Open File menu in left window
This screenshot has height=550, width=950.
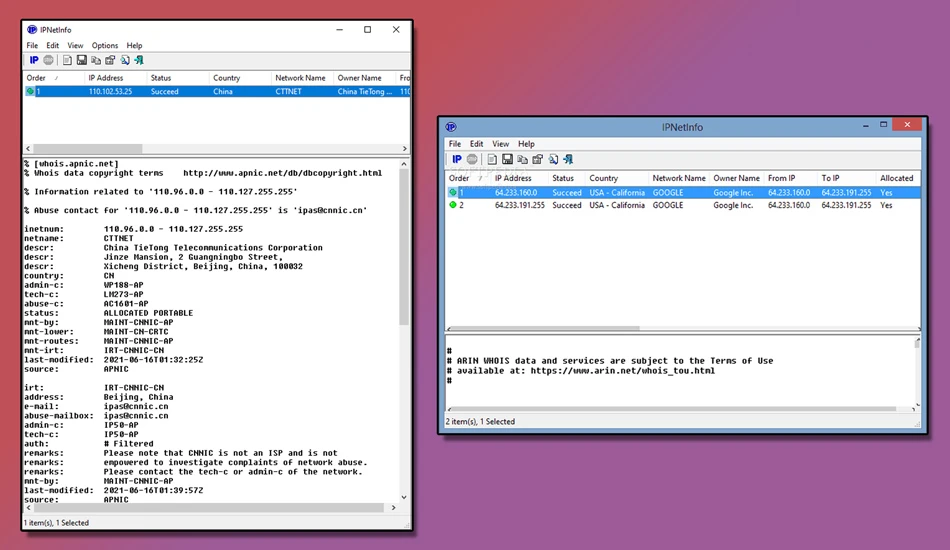pyautogui.click(x=32, y=45)
